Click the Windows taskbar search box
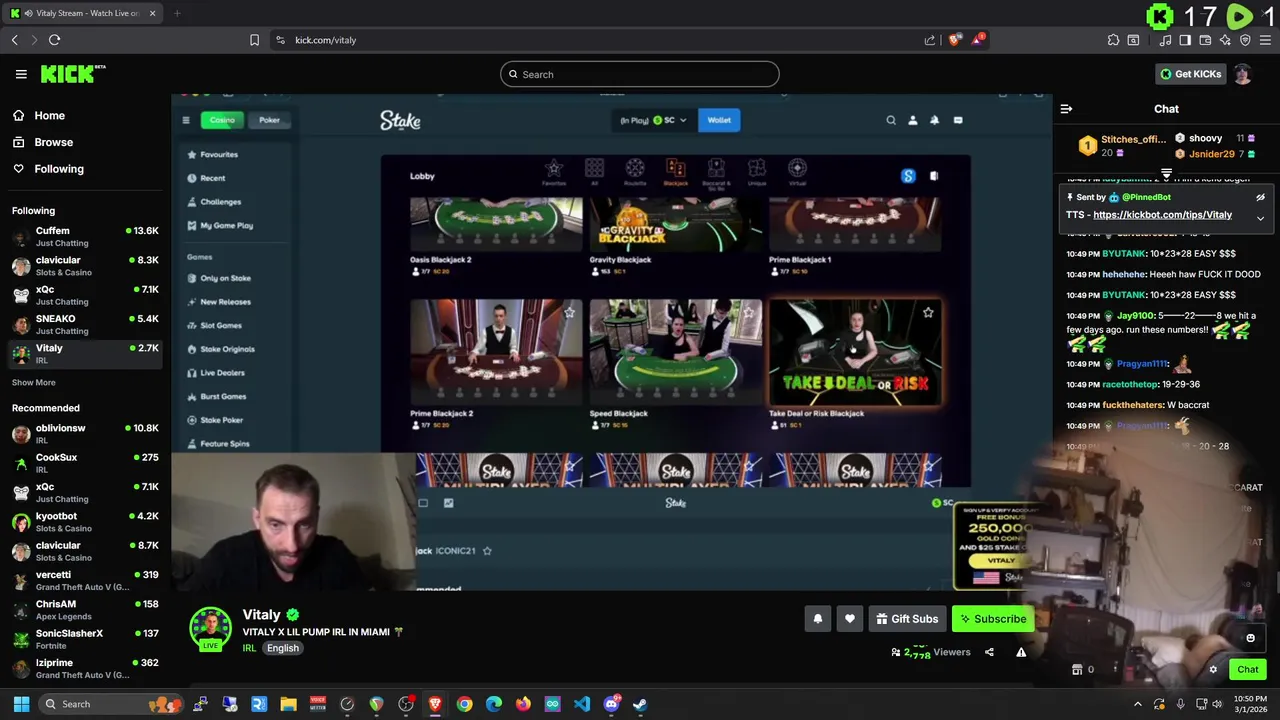This screenshot has width=1280, height=720. coord(110,704)
